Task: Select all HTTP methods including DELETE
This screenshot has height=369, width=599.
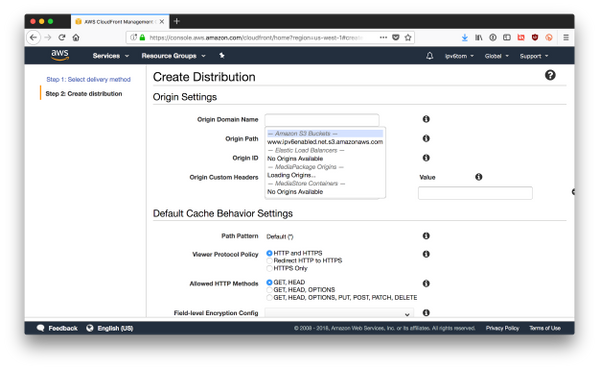Action: click(269, 298)
